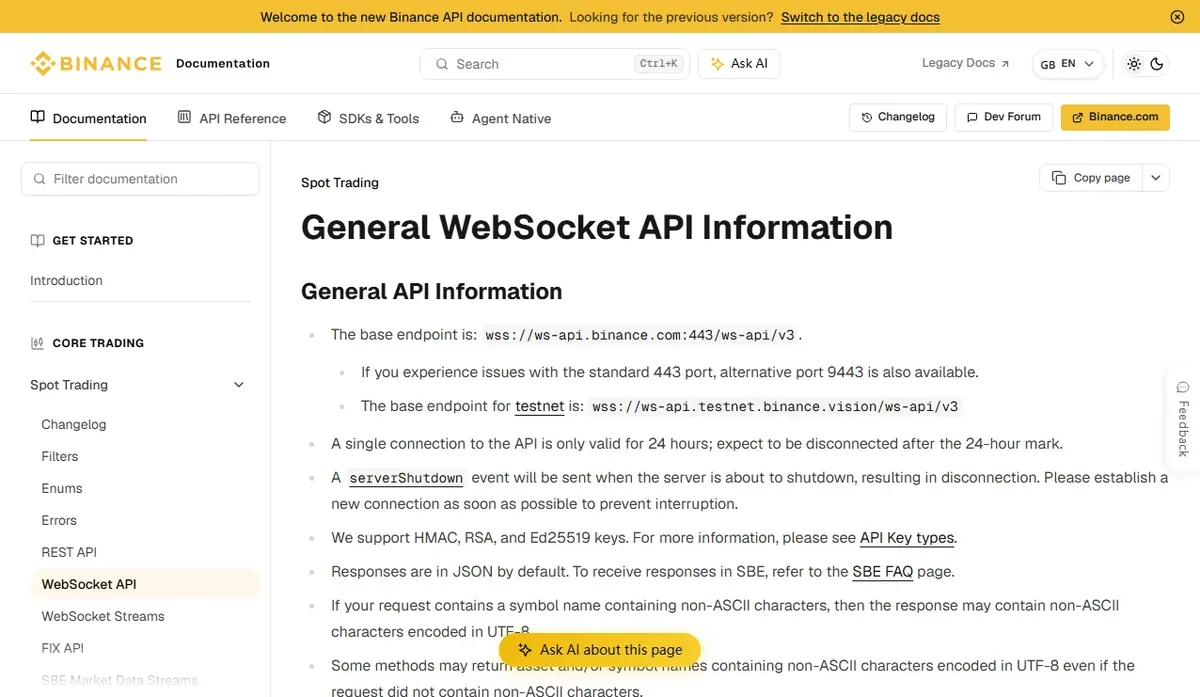Image resolution: width=1200 pixels, height=697 pixels.
Task: Select the WebSocket API sidebar page
Action: [145, 584]
